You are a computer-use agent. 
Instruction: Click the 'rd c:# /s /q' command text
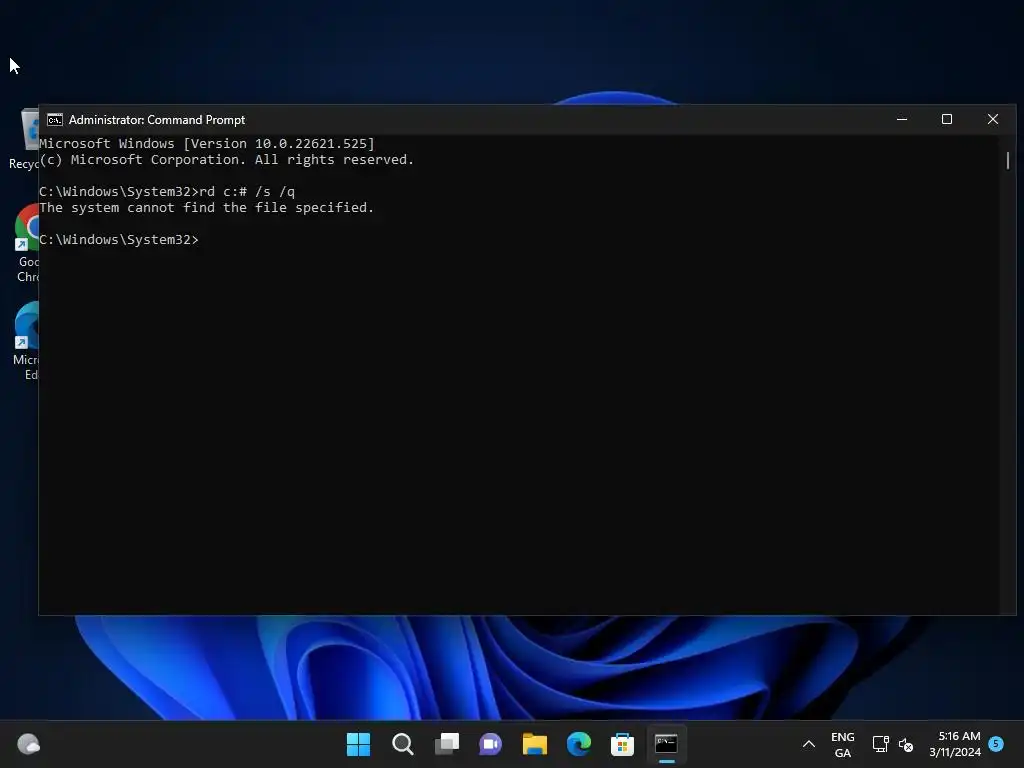point(247,191)
